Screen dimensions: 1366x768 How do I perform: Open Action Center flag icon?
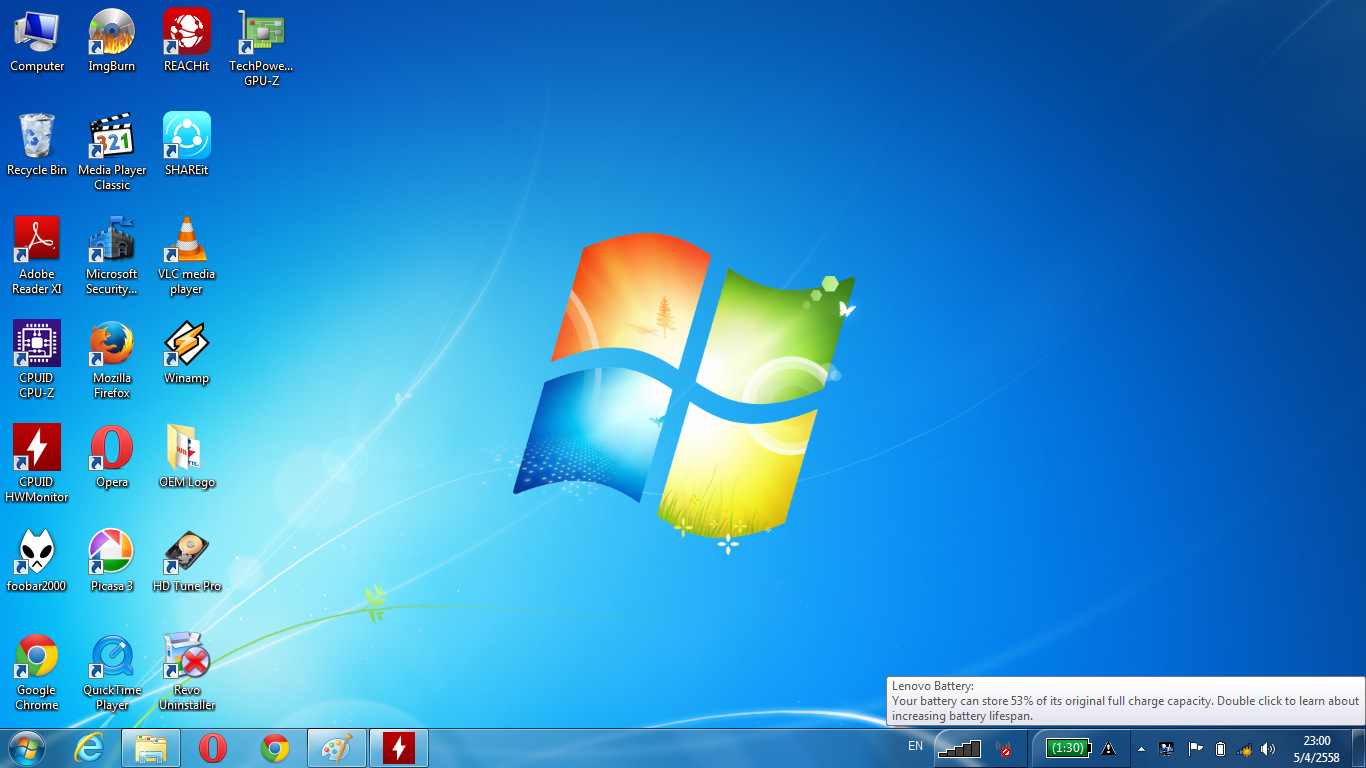1194,749
